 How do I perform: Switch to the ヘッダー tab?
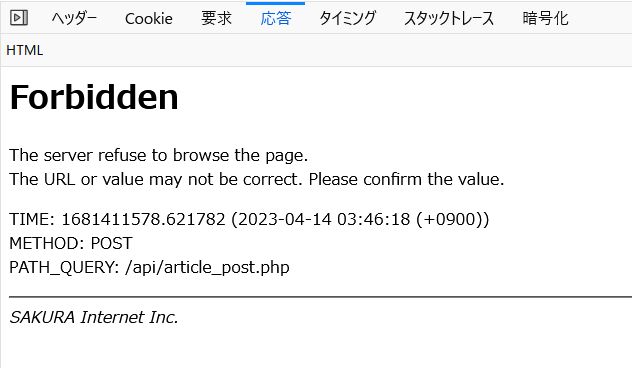coord(74,18)
